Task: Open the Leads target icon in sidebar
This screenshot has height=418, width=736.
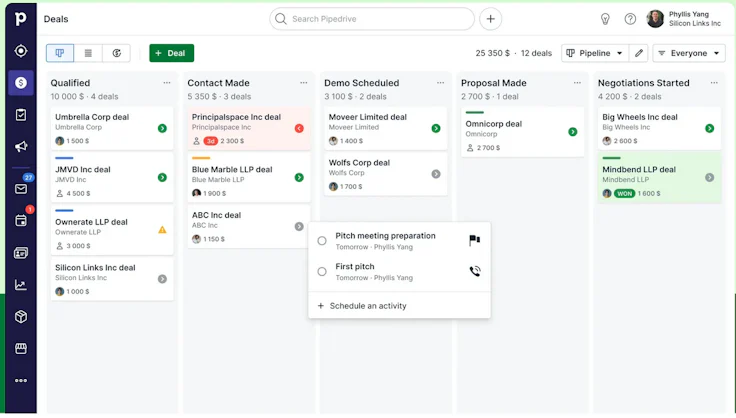Action: [x=21, y=51]
